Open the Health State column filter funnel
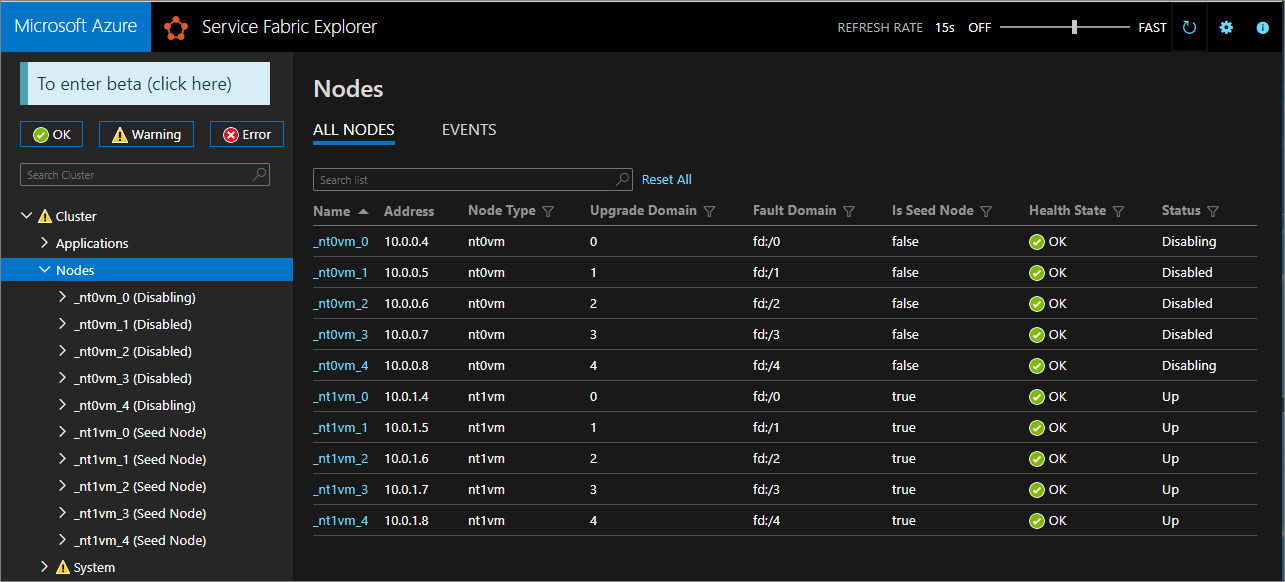Image resolution: width=1285 pixels, height=582 pixels. pyautogui.click(x=1120, y=210)
